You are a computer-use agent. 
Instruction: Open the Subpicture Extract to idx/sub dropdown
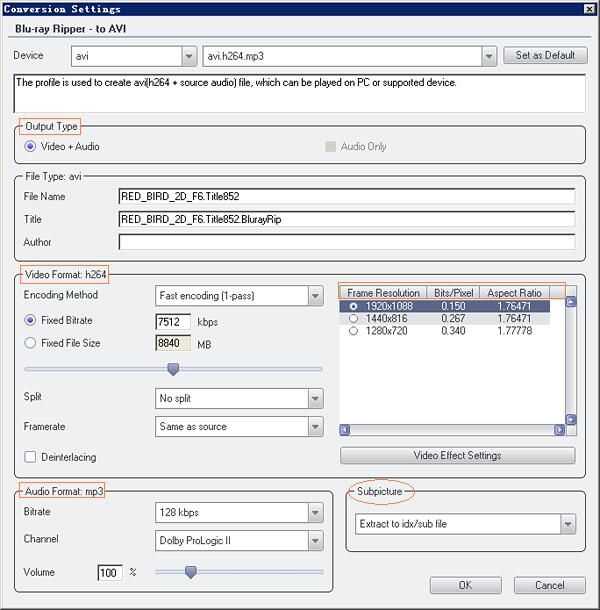click(x=465, y=524)
